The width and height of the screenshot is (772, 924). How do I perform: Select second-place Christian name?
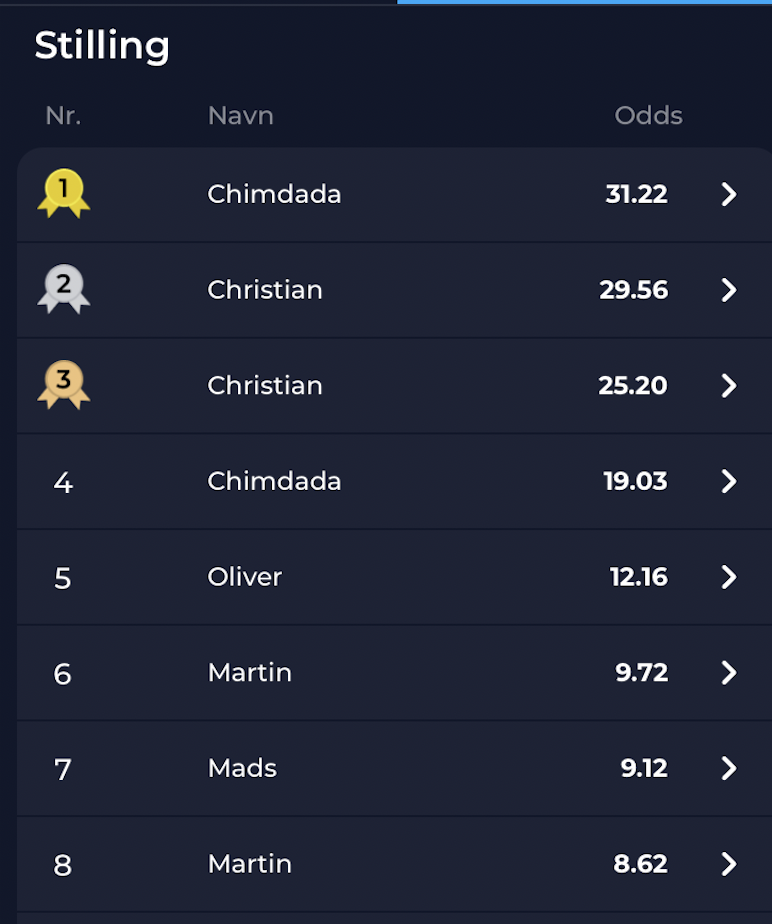tap(265, 289)
